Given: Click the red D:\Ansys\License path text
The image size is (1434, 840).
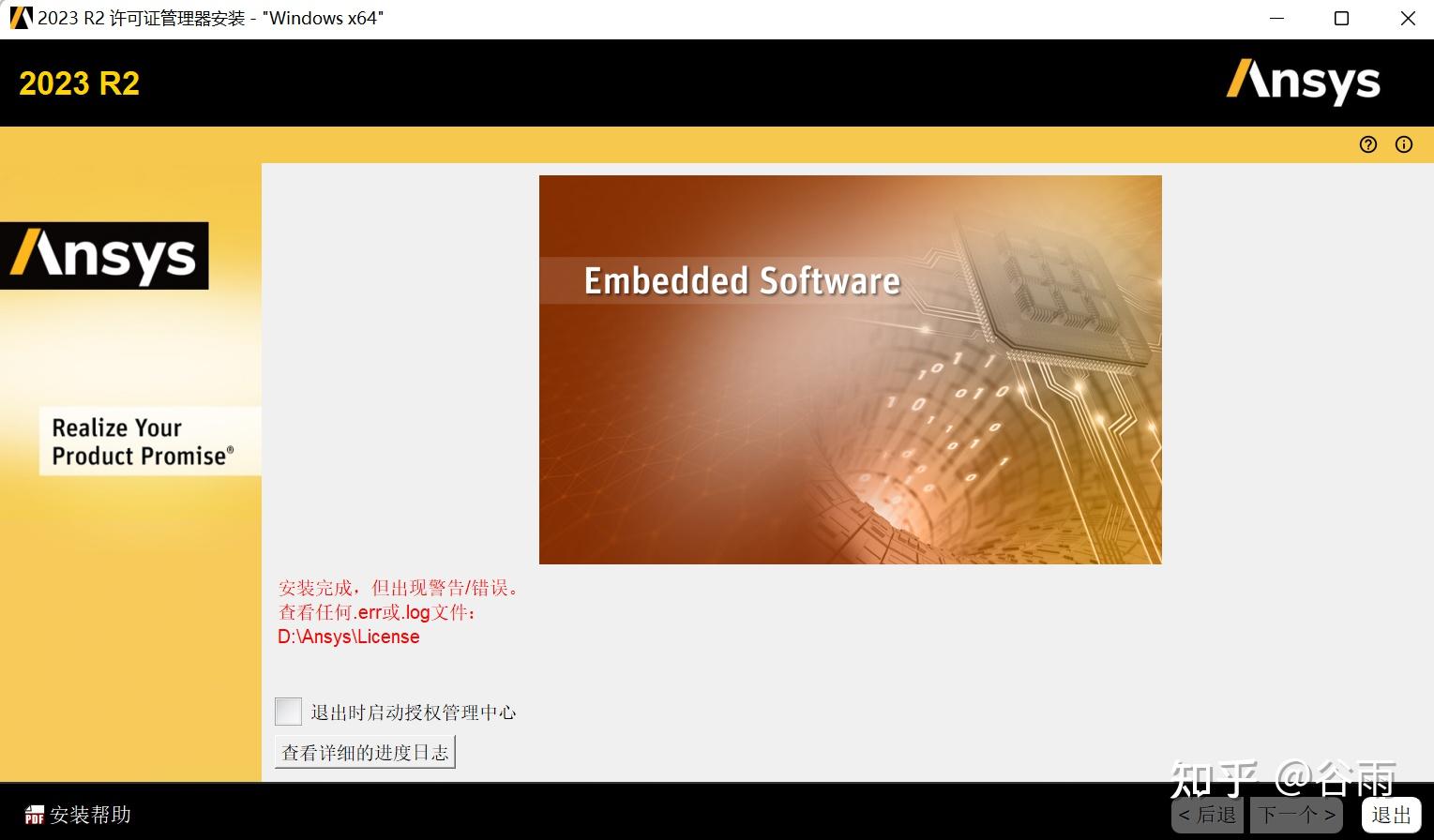Looking at the screenshot, I should pos(347,637).
